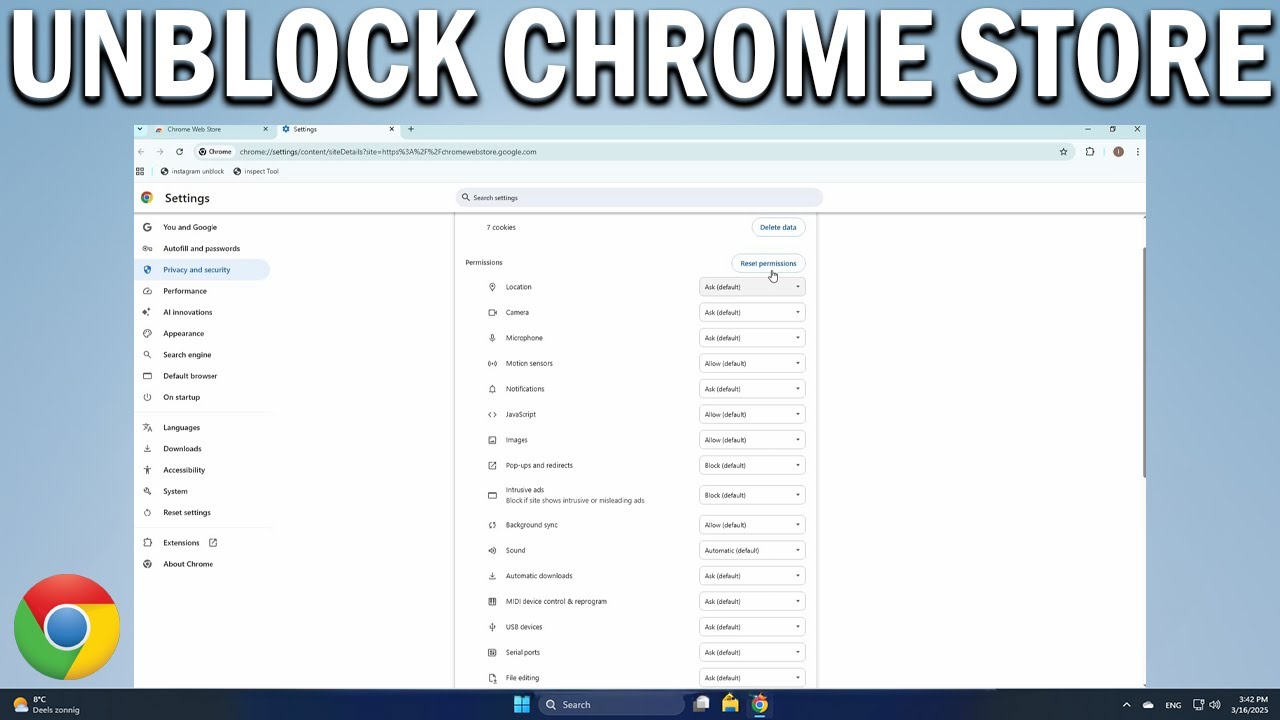Open the Location permission dropdown
This screenshot has width=1280, height=720.
[752, 287]
